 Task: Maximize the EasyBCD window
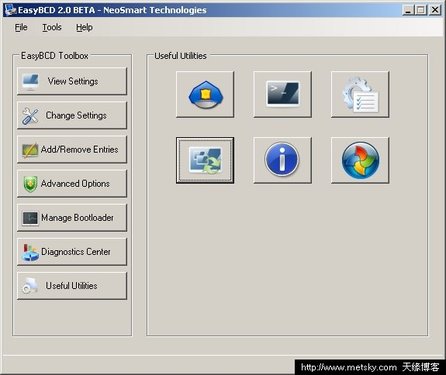[x=421, y=10]
